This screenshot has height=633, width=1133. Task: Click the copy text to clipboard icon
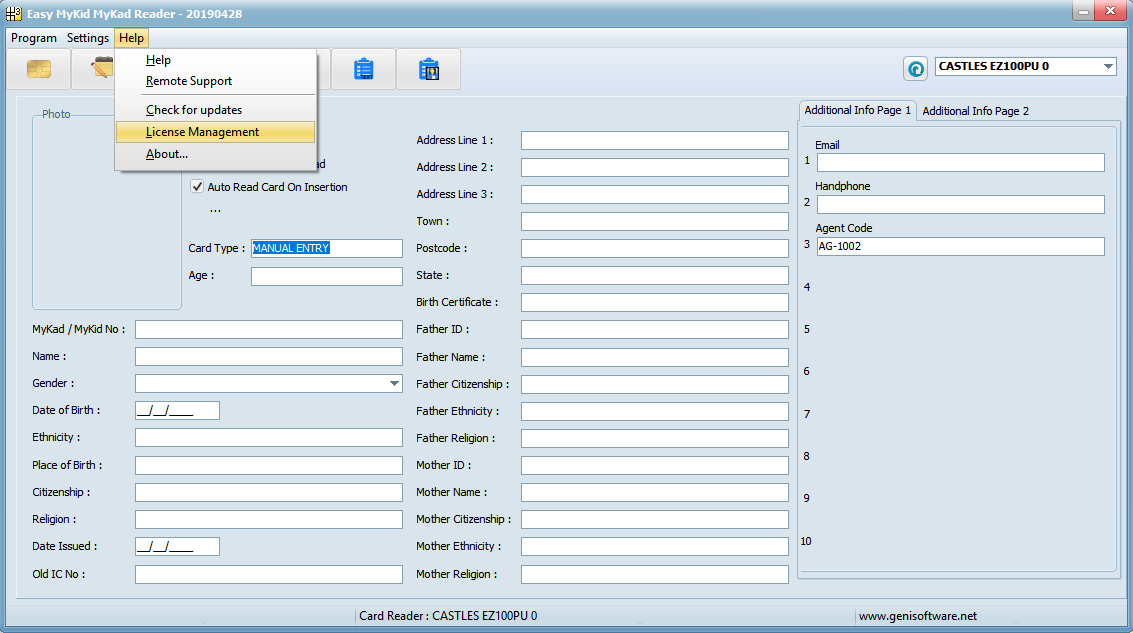point(364,69)
